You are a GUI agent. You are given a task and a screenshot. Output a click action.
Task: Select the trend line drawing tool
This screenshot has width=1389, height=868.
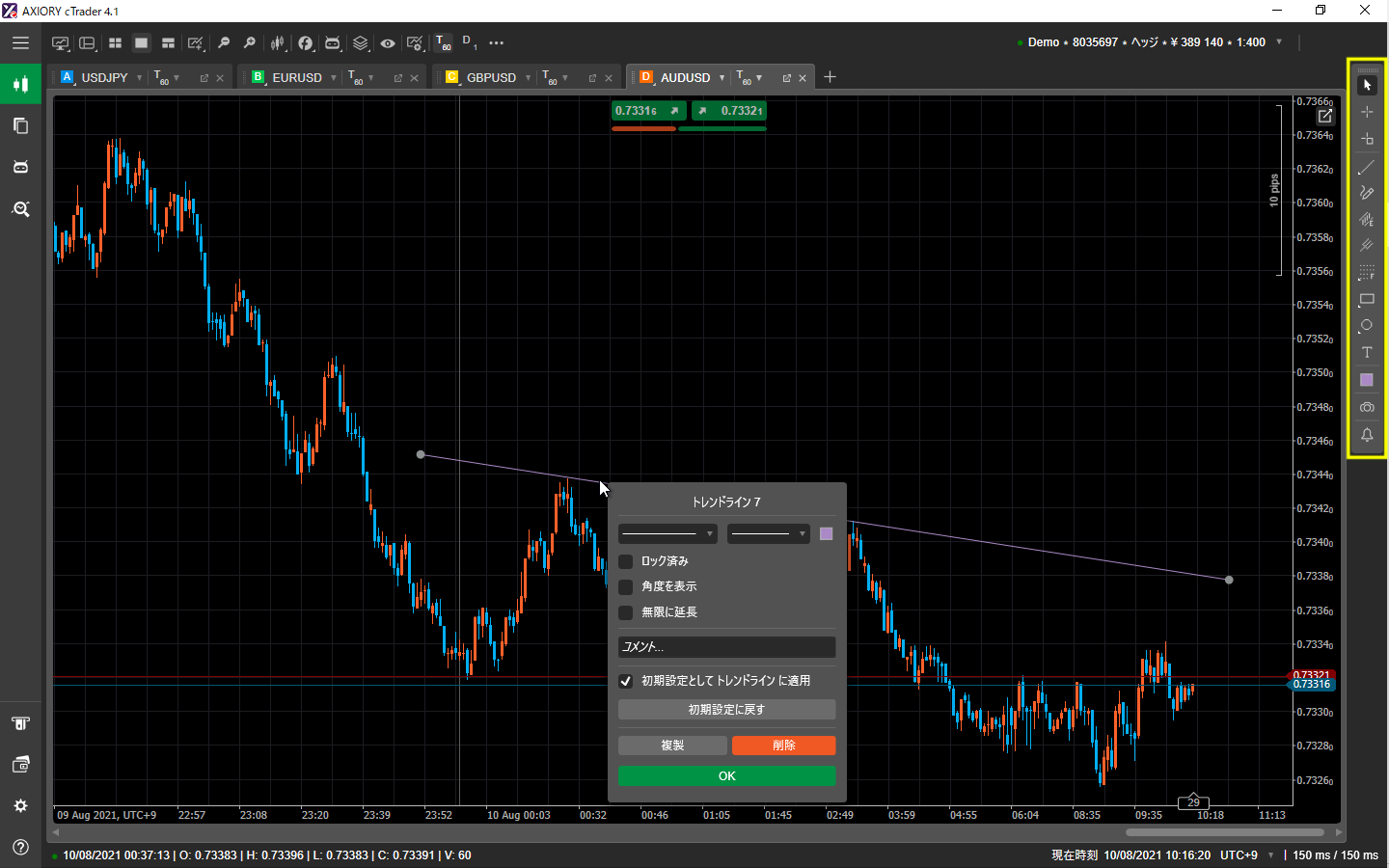[x=1366, y=167]
